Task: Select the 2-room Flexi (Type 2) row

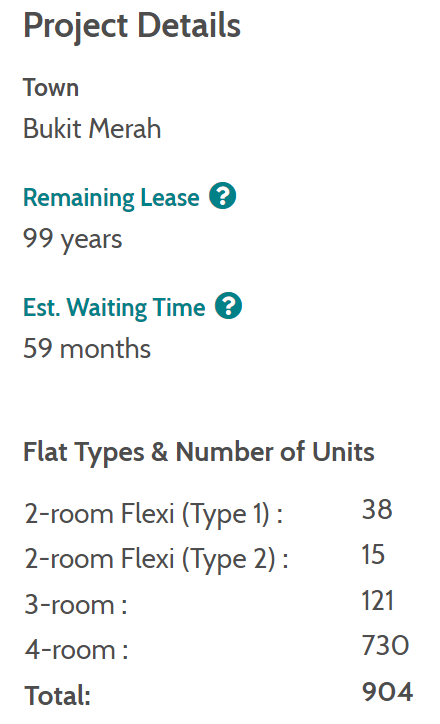Action: (217, 559)
